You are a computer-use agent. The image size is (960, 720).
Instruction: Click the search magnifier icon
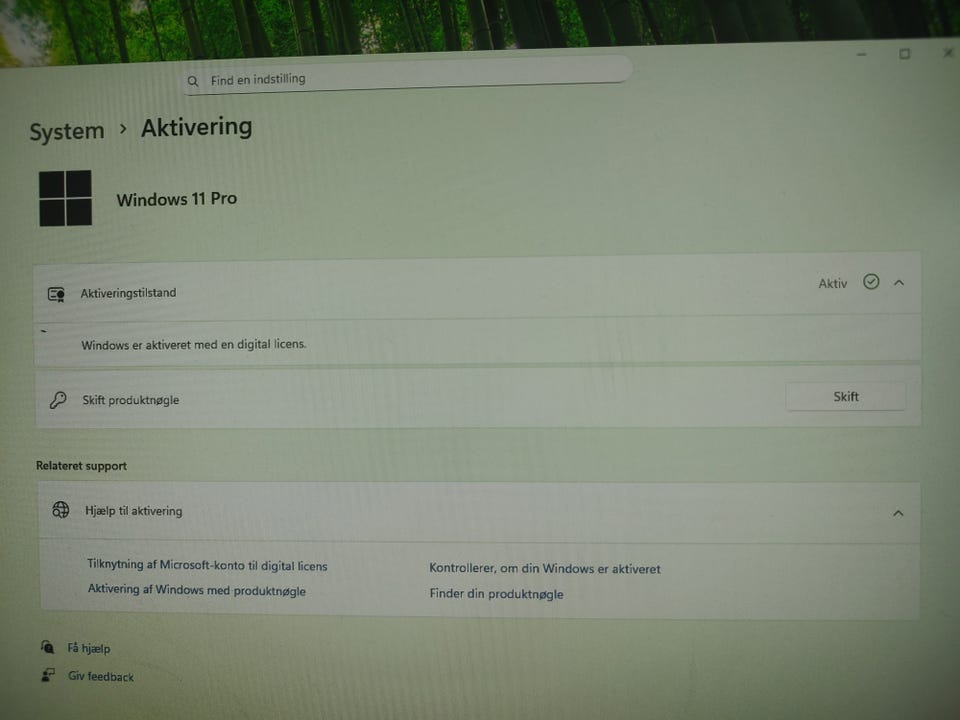tap(193, 81)
